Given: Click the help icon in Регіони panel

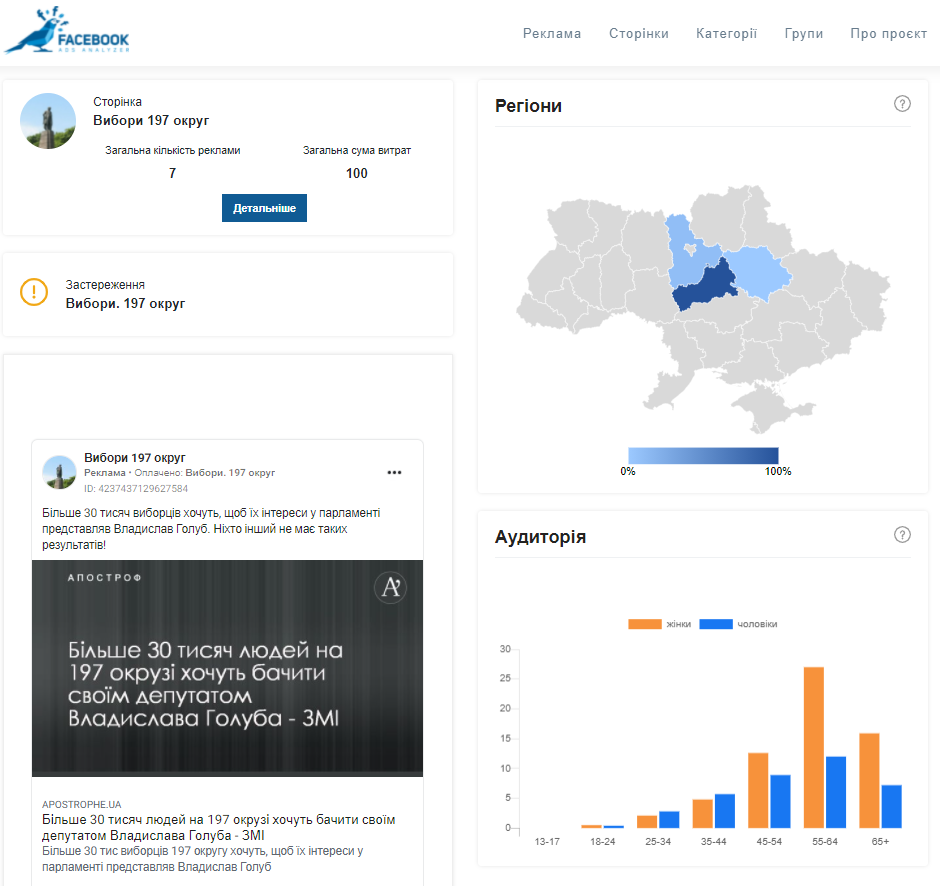Looking at the screenshot, I should click(x=902, y=104).
